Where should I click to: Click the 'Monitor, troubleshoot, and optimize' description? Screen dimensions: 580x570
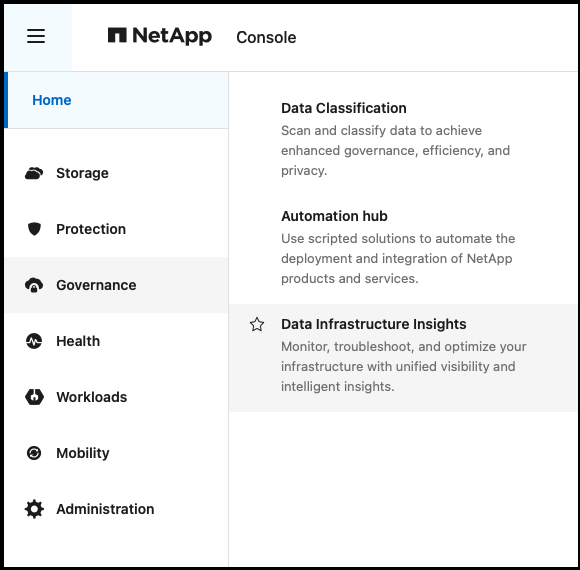point(404,367)
